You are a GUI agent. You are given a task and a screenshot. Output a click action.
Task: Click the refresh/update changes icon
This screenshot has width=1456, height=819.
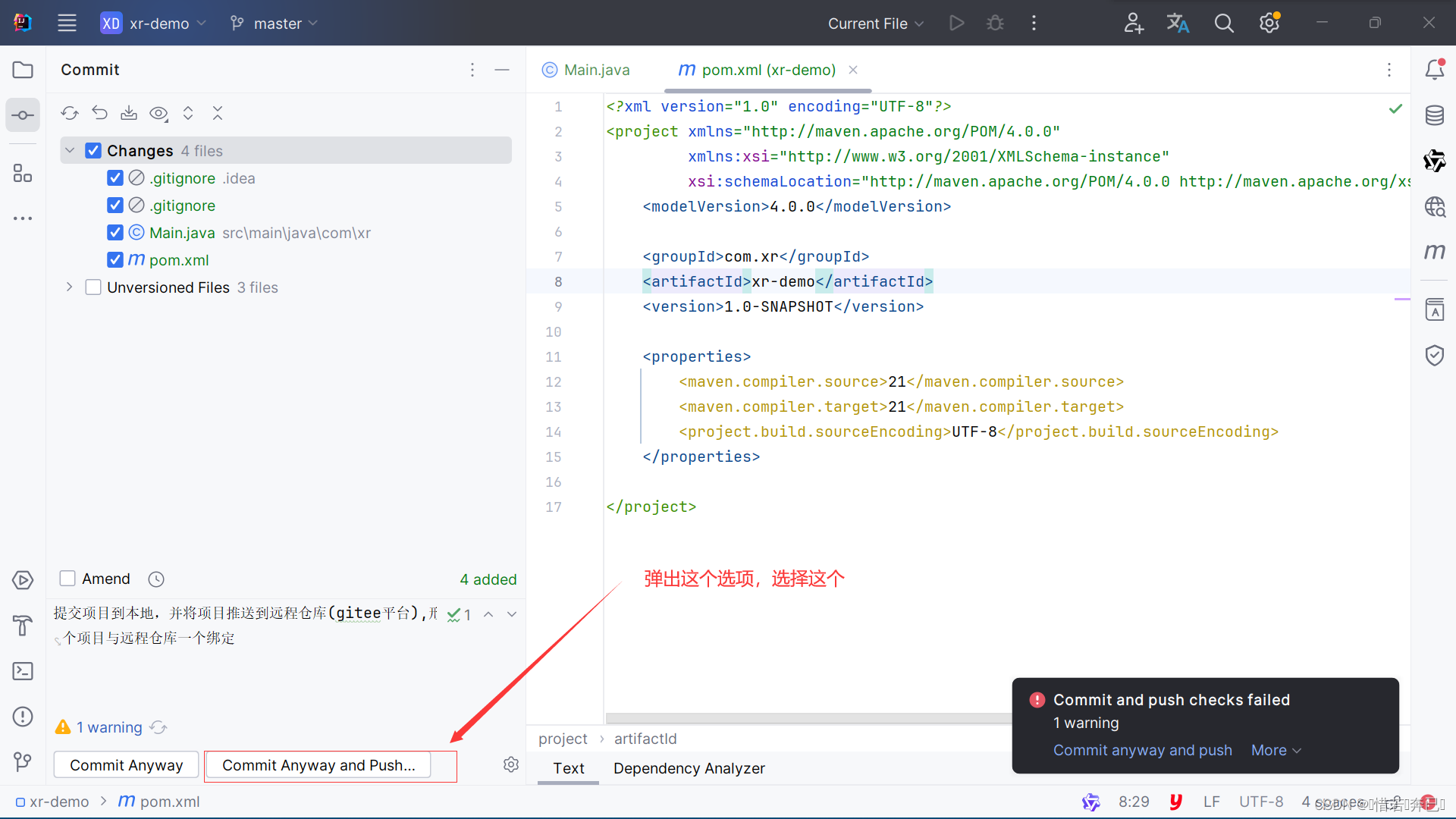click(x=68, y=113)
